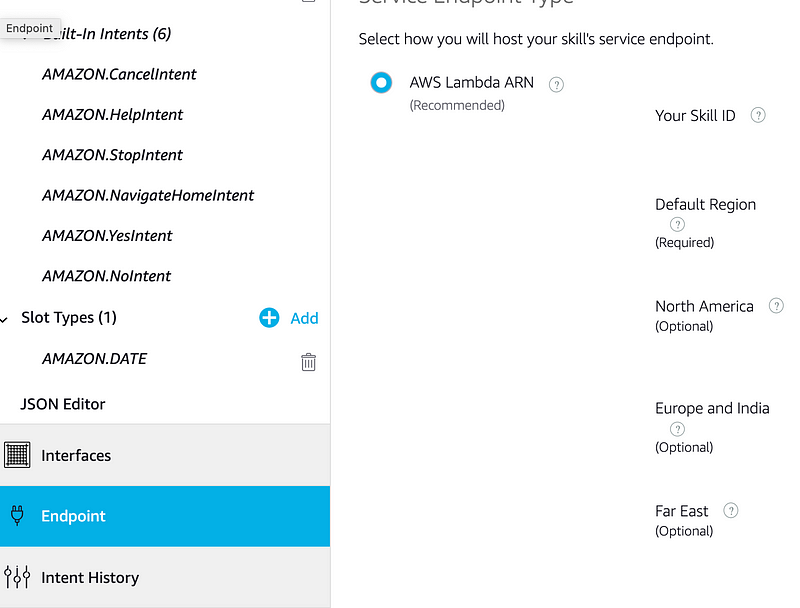
Task: Open help icon under Default Region
Action: (x=677, y=225)
